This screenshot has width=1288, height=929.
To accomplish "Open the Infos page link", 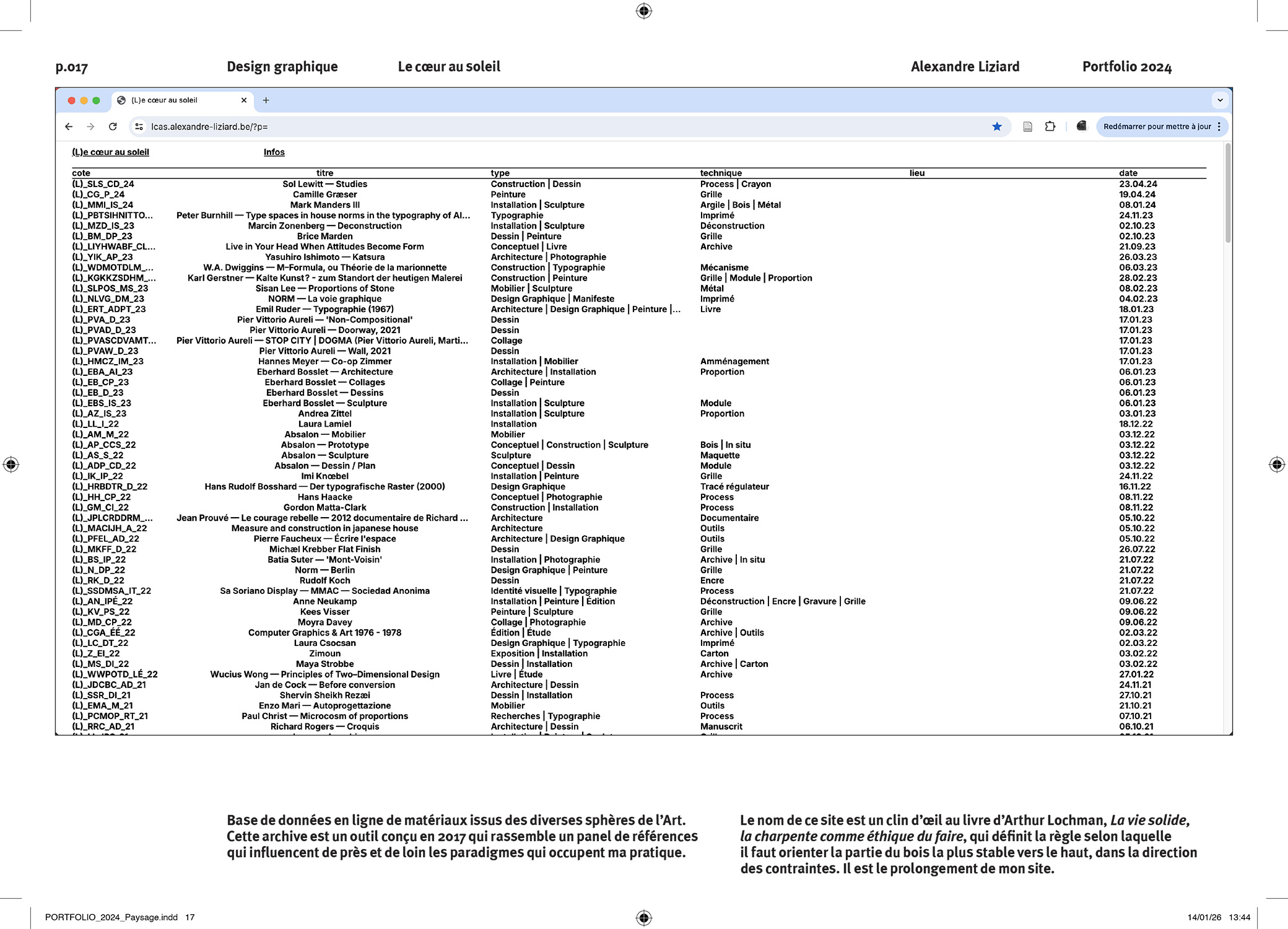I will pyautogui.click(x=274, y=152).
